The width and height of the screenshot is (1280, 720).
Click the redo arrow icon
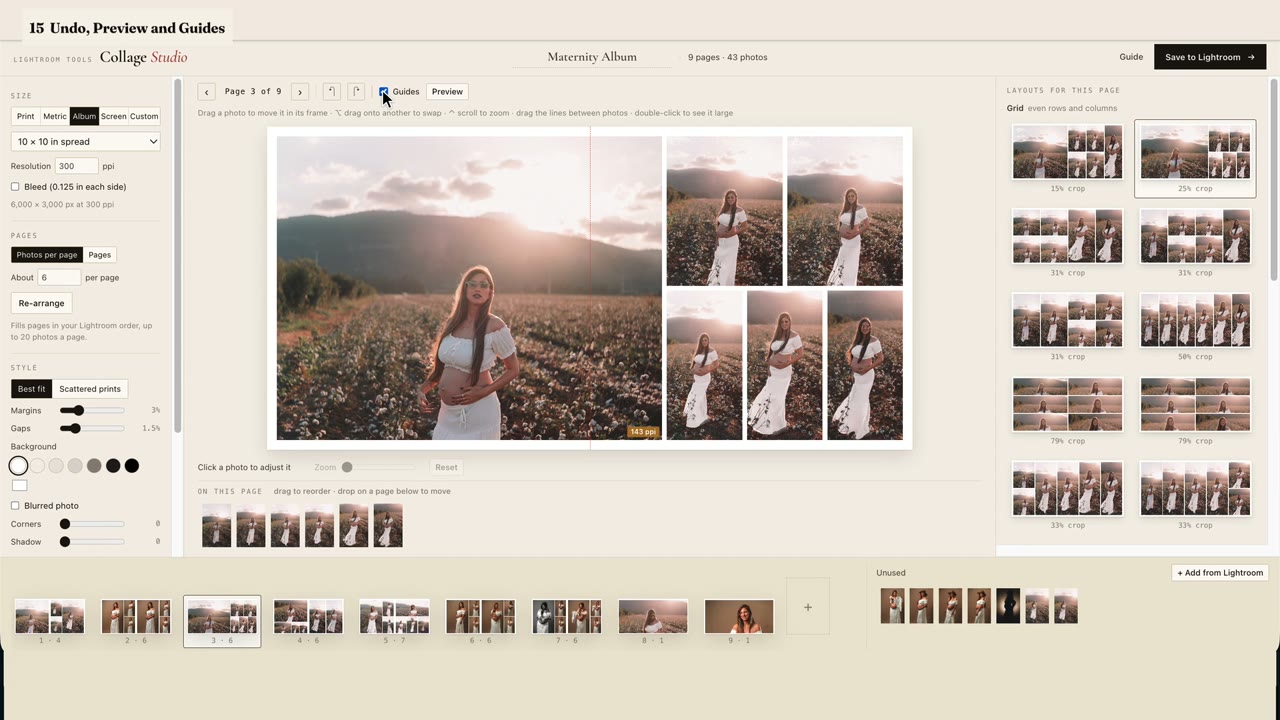(356, 92)
